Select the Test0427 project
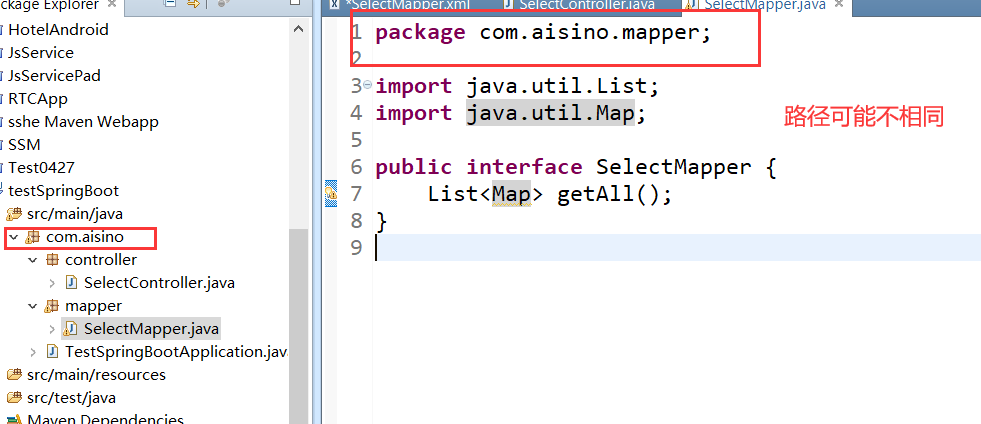This screenshot has width=981, height=424. [x=41, y=168]
